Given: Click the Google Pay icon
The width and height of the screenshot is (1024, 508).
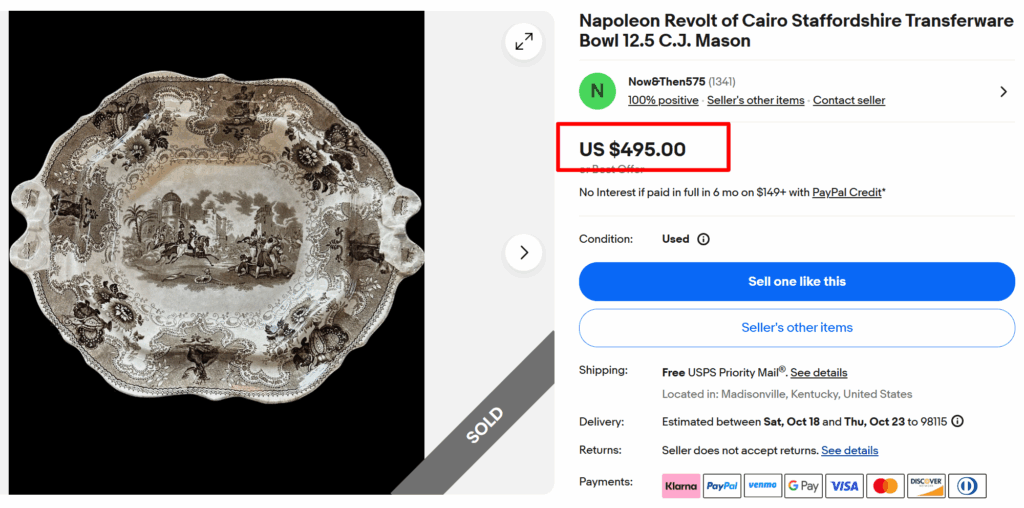Looking at the screenshot, I should (x=804, y=486).
